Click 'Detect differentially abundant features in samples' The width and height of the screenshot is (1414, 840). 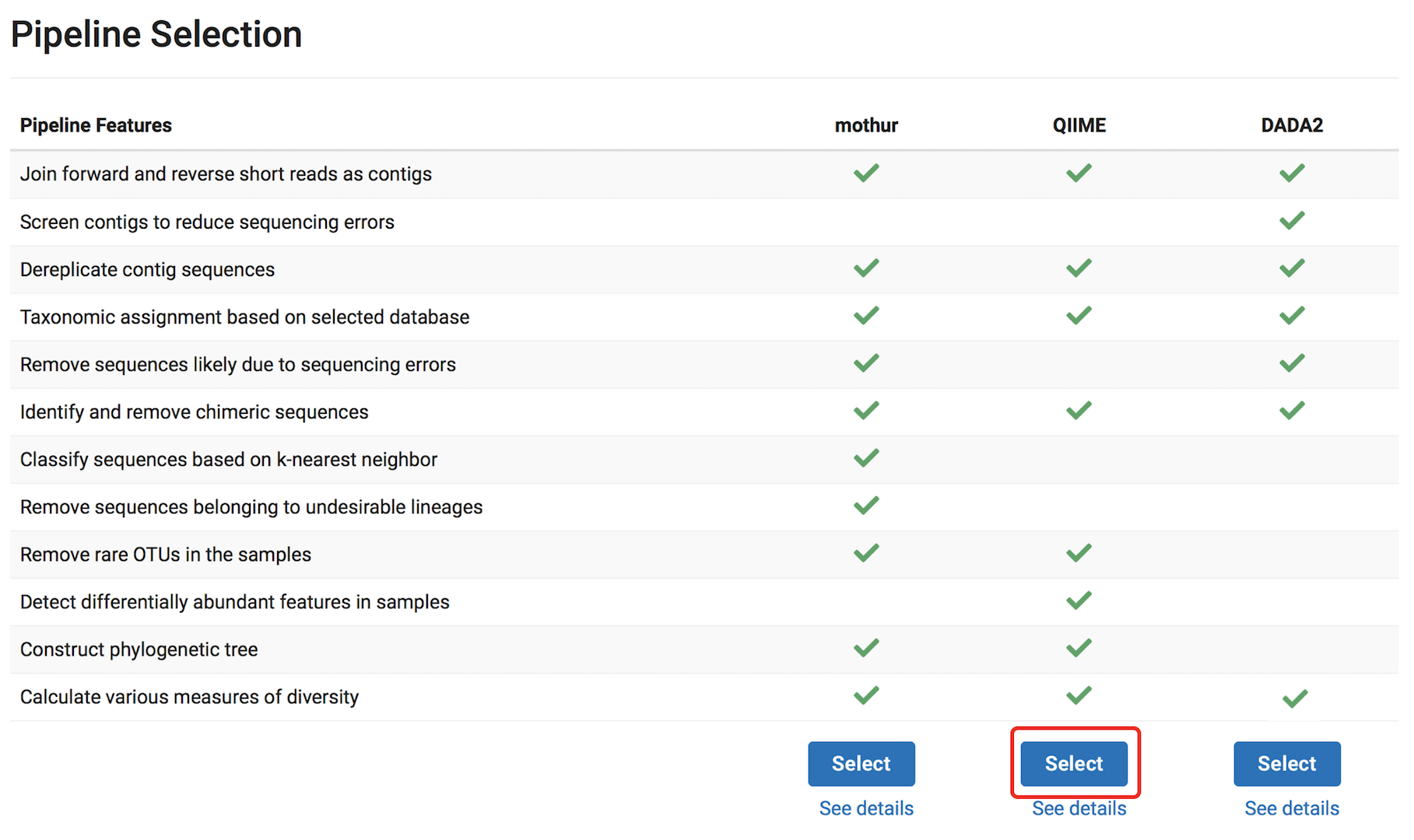tap(235, 602)
